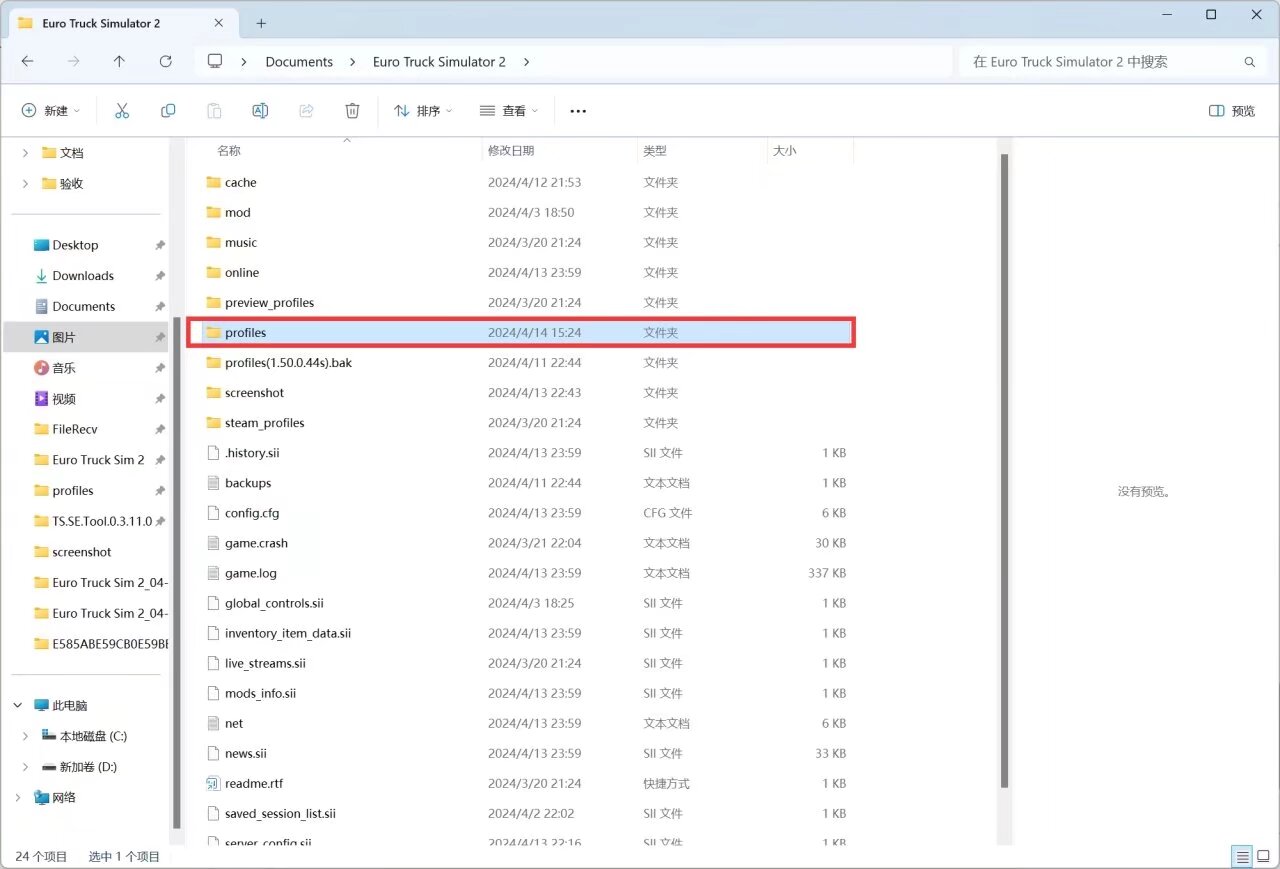Click the Copy icon in toolbar
This screenshot has height=869, width=1280.
pyautogui.click(x=168, y=111)
